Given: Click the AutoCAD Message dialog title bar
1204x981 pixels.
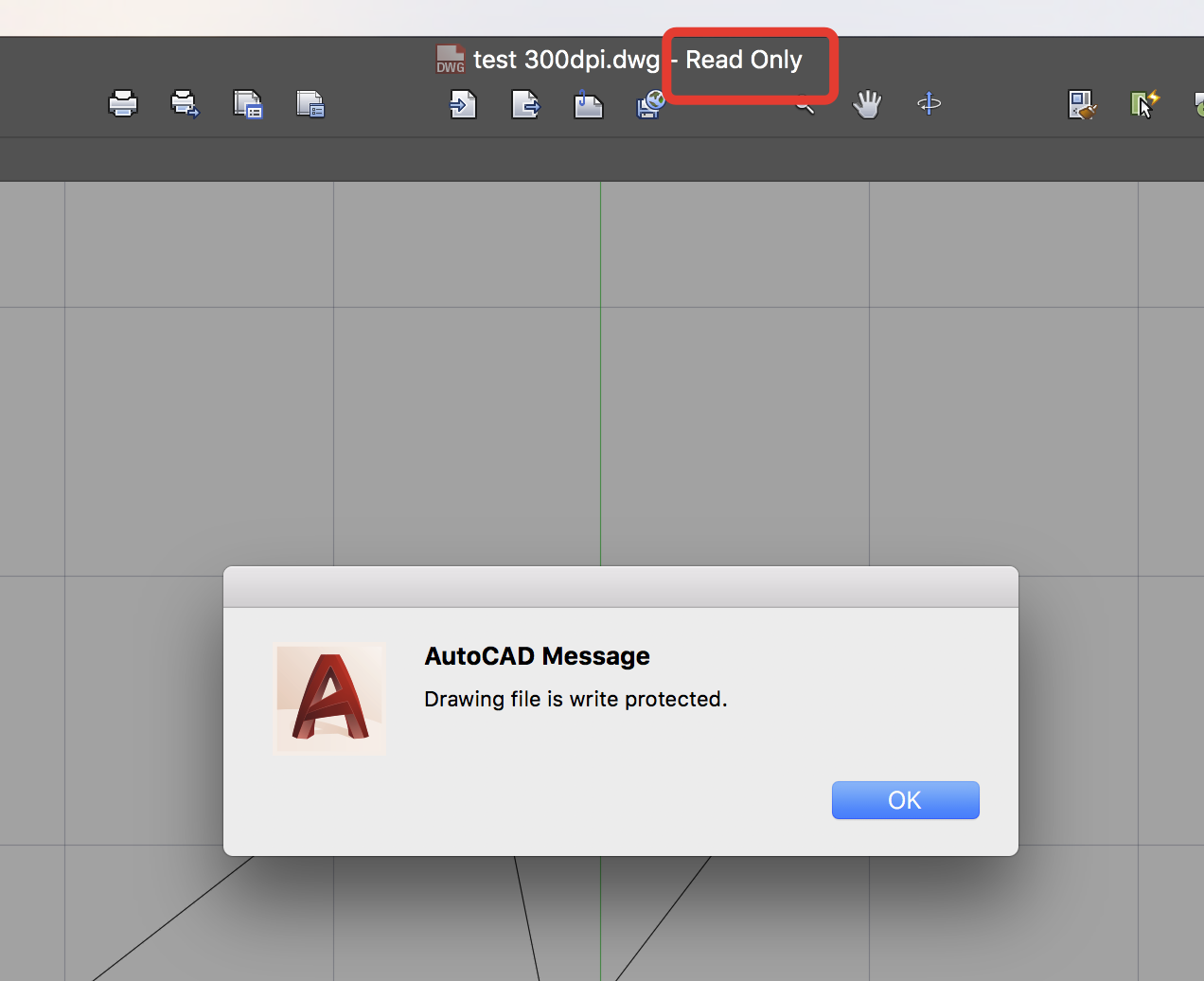Looking at the screenshot, I should [621, 587].
